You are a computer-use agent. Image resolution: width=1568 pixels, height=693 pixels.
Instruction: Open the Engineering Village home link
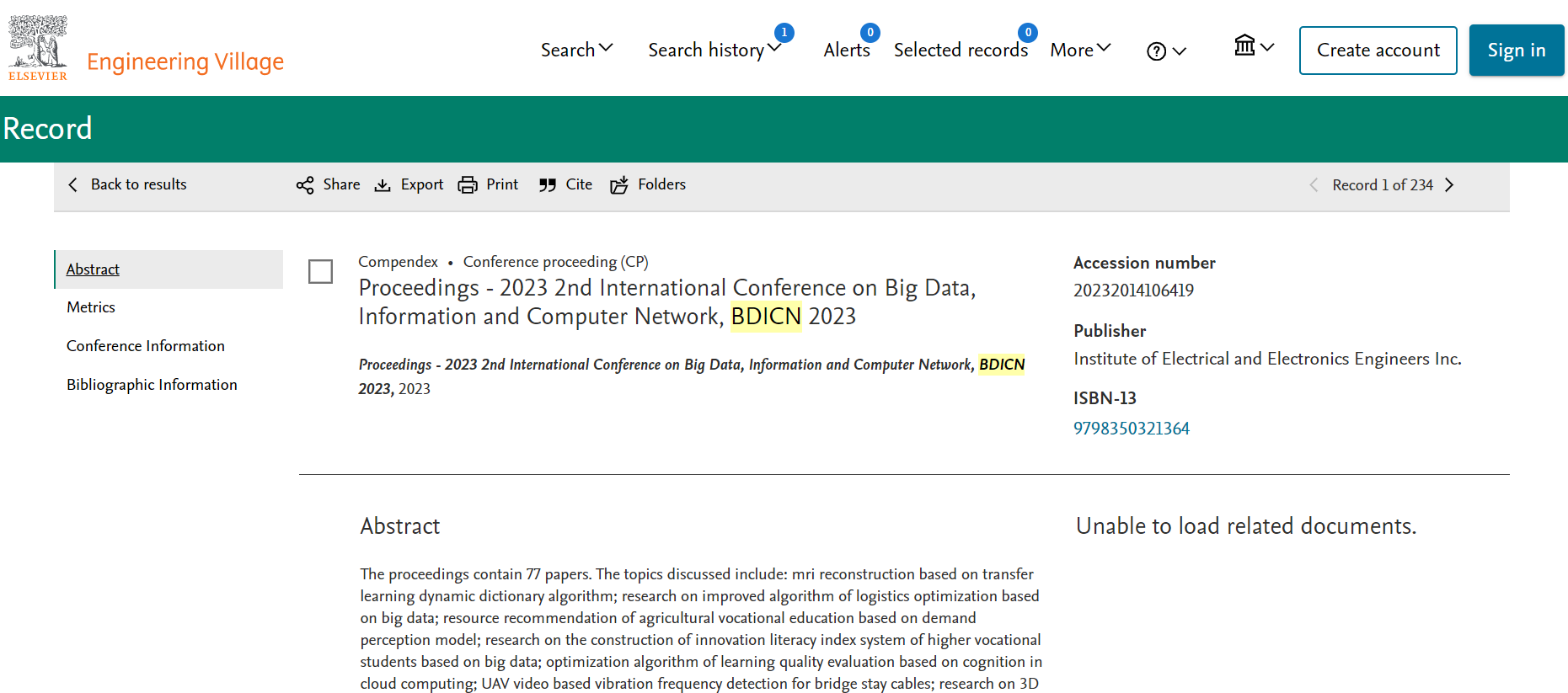[185, 62]
